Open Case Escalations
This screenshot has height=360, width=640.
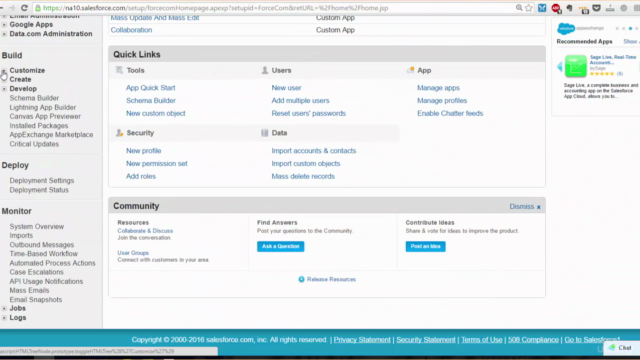[37, 272]
